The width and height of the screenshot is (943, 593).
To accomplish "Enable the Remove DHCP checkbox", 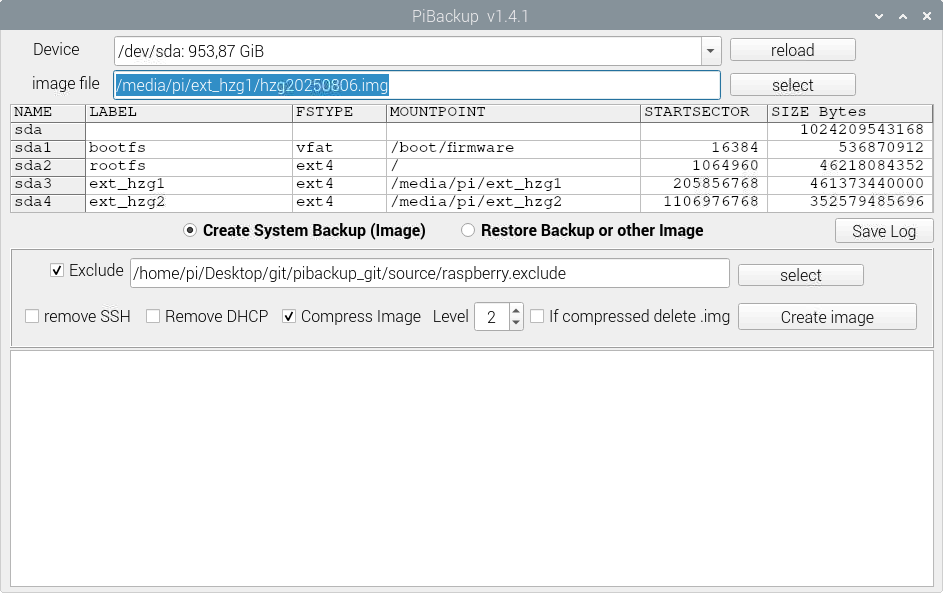I will 153,316.
